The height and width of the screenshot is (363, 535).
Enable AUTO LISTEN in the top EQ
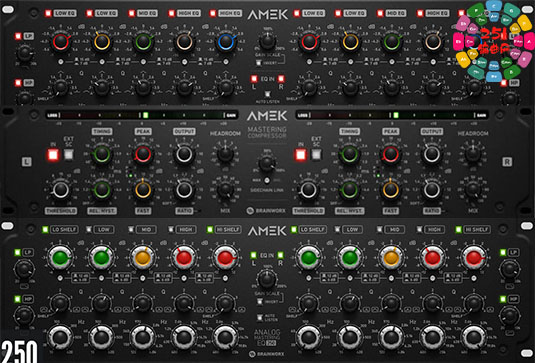click(x=268, y=94)
